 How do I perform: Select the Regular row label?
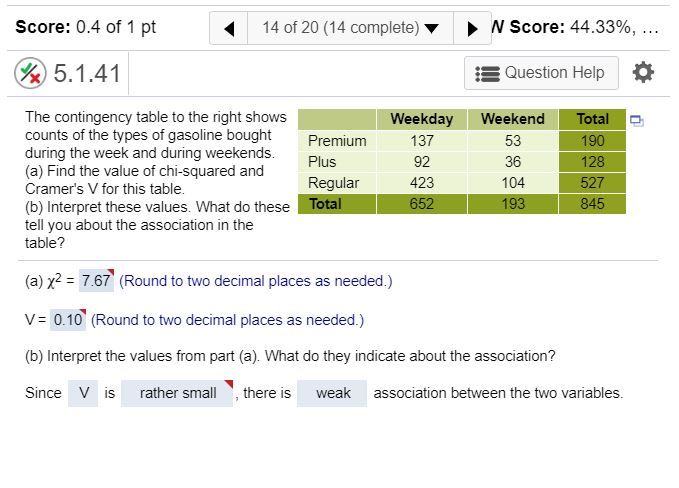pyautogui.click(x=333, y=183)
